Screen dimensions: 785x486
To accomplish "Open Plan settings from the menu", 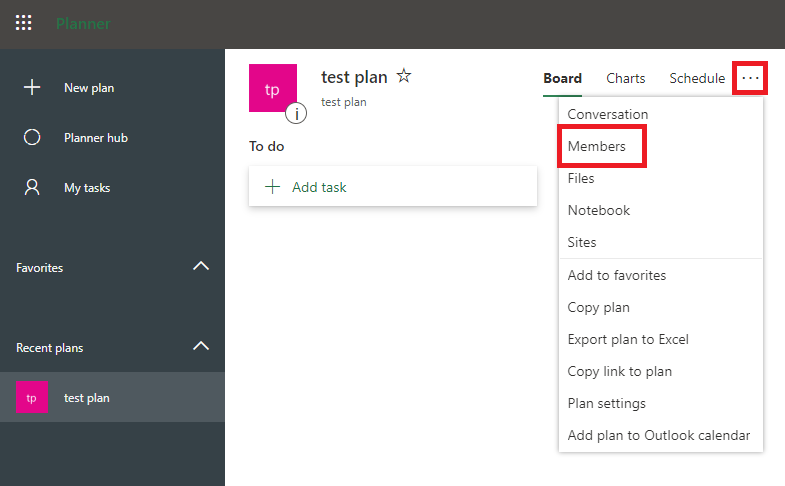I will click(661, 403).
